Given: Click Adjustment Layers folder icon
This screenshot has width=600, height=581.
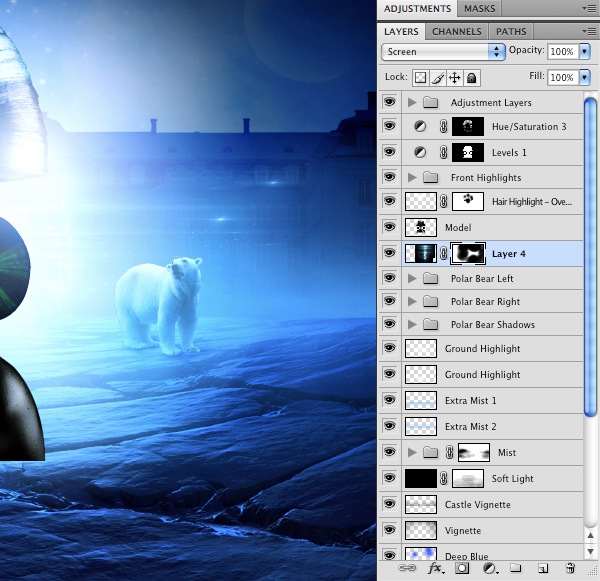Looking at the screenshot, I should click(430, 102).
